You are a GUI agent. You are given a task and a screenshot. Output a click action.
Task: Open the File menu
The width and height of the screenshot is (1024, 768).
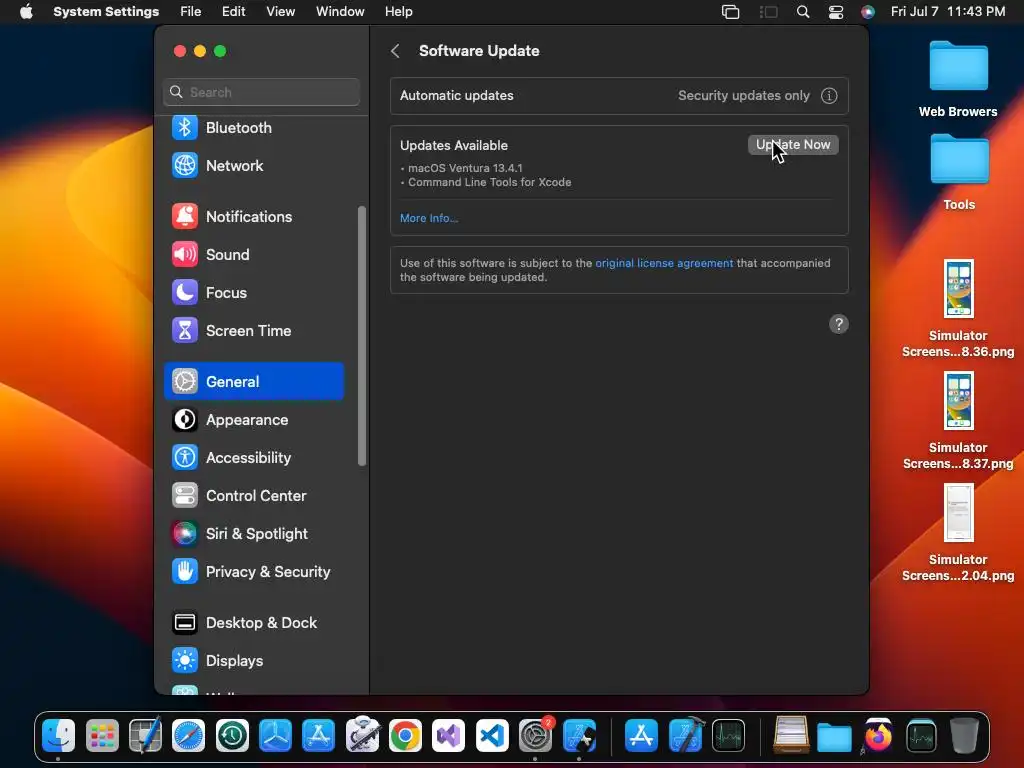pos(191,12)
